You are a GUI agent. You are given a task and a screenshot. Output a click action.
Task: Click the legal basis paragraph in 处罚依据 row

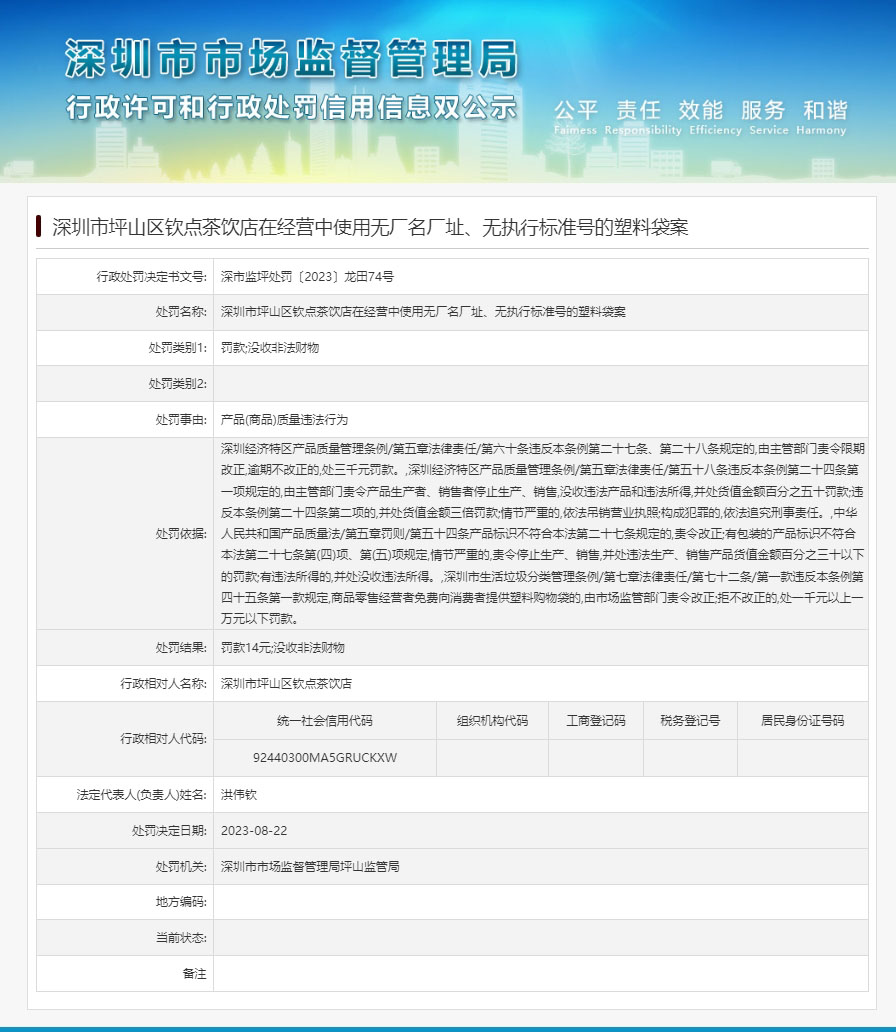pyautogui.click(x=542, y=534)
